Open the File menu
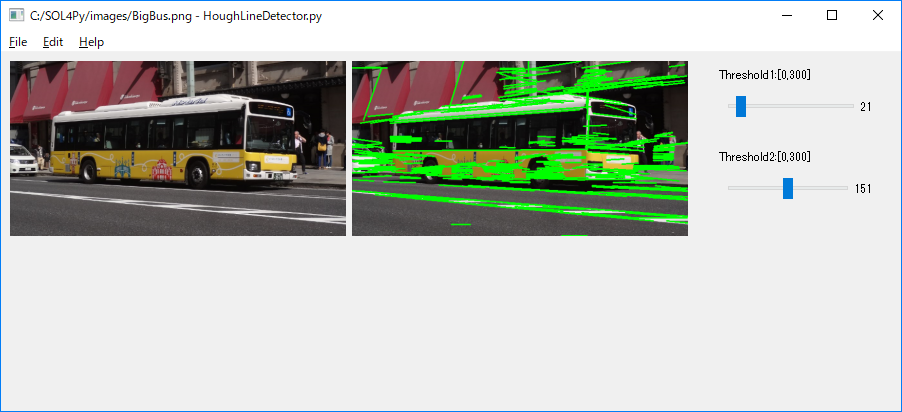Image resolution: width=902 pixels, height=412 pixels. (x=18, y=42)
